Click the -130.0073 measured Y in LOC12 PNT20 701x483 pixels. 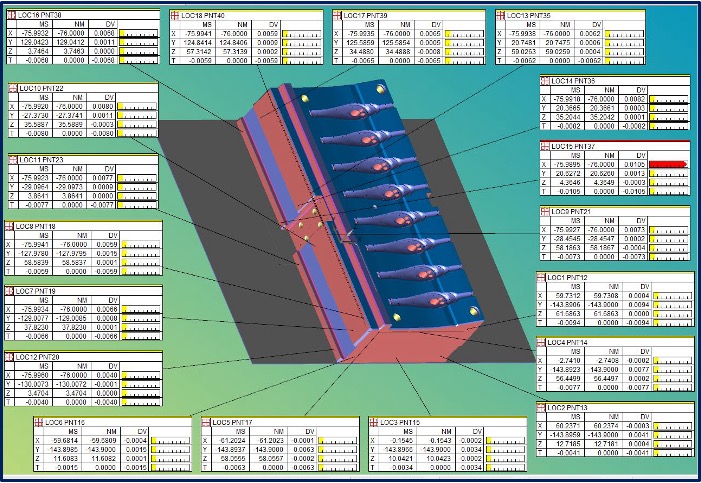33,384
